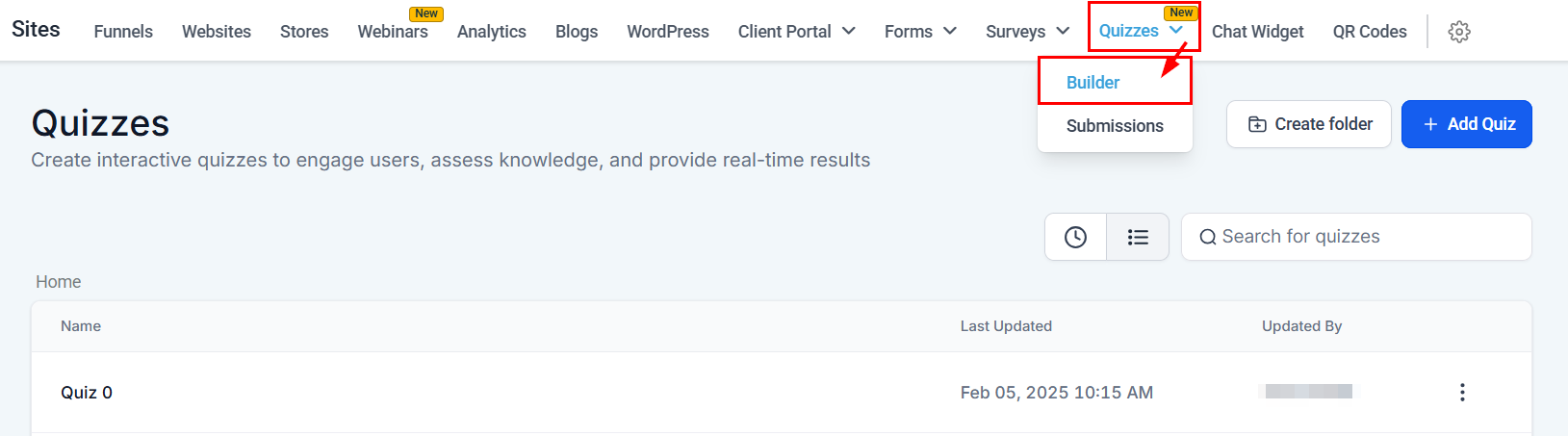Switch to recent view clock icon
Image resolution: width=1568 pixels, height=436 pixels.
[x=1075, y=237]
